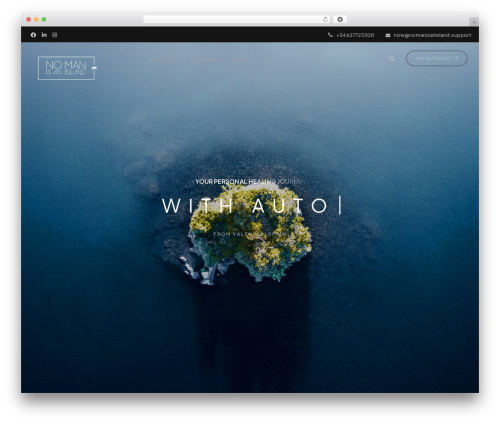Viewport: 500px width, 423px height.
Task: Go to the Services menu item
Action: pos(162,59)
